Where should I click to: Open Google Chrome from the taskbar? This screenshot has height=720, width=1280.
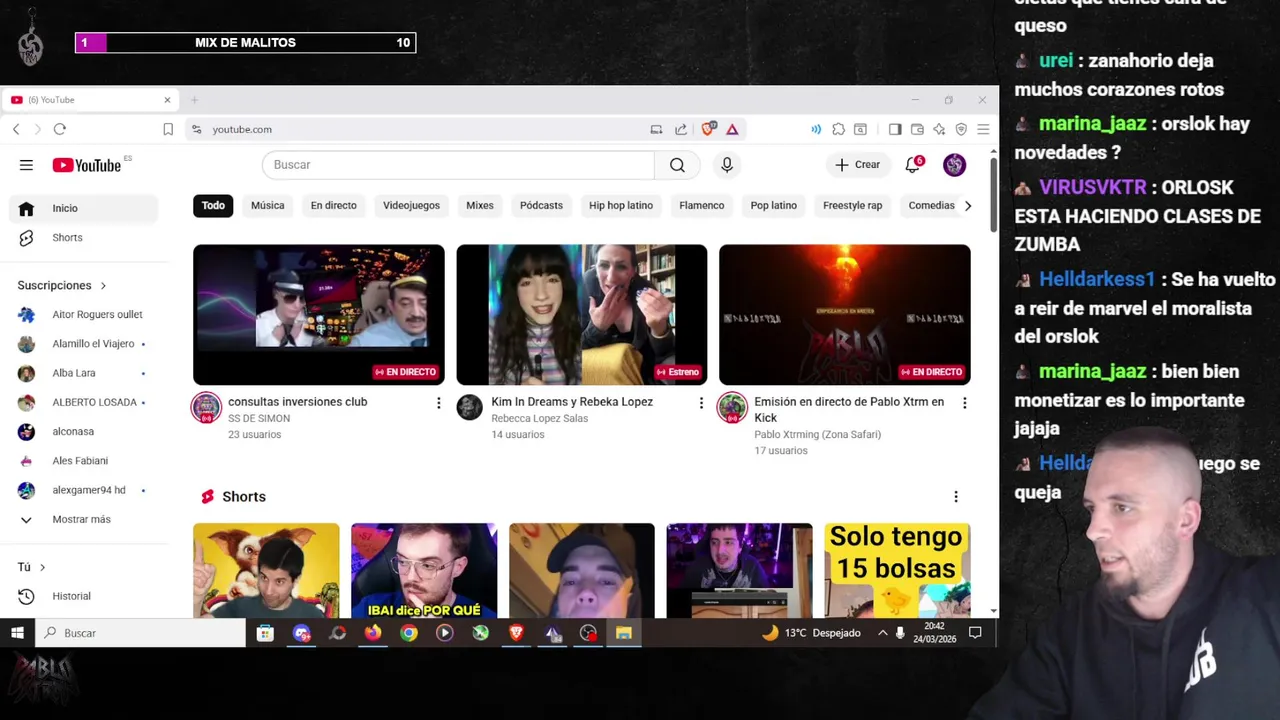(409, 633)
